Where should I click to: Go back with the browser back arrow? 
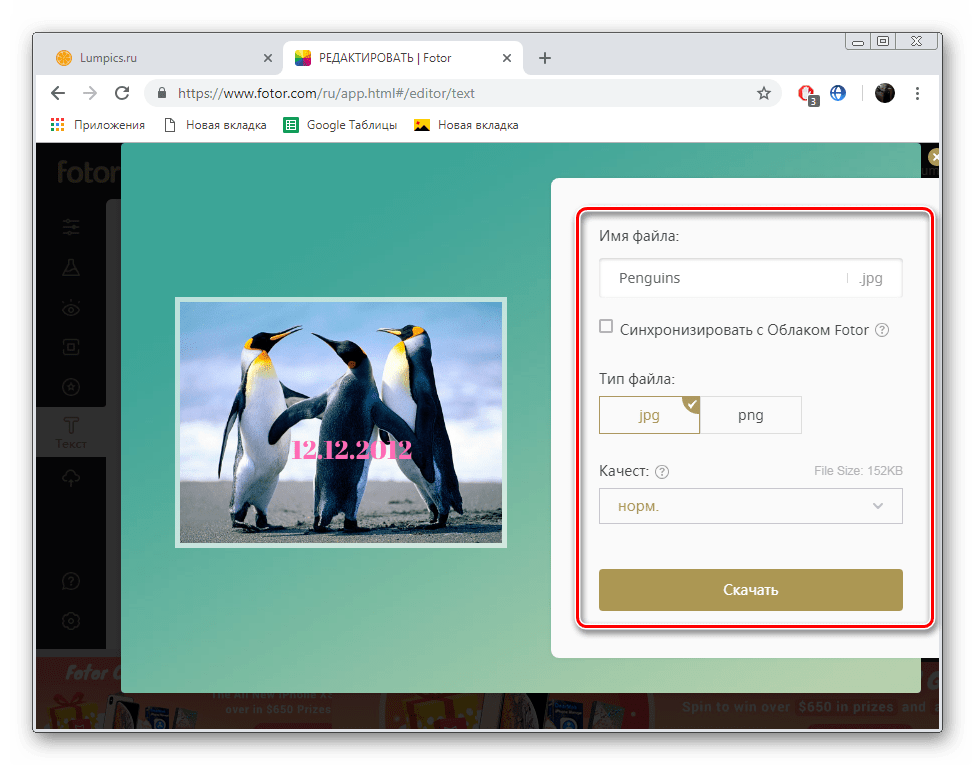point(58,93)
